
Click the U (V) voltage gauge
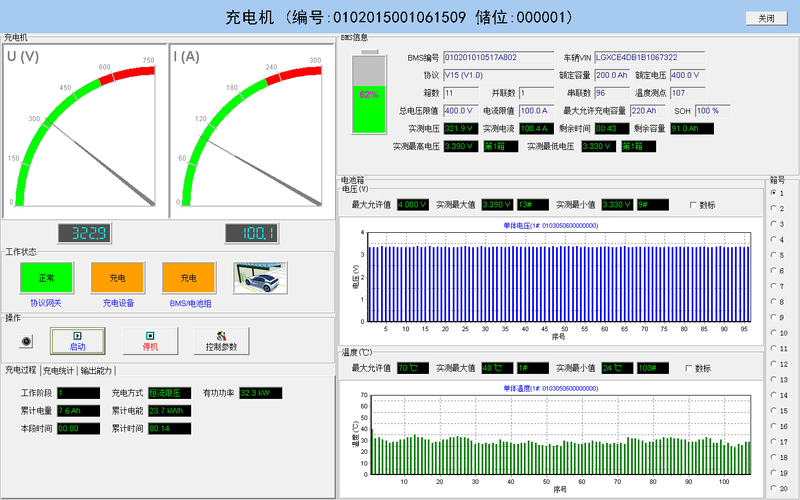point(85,131)
